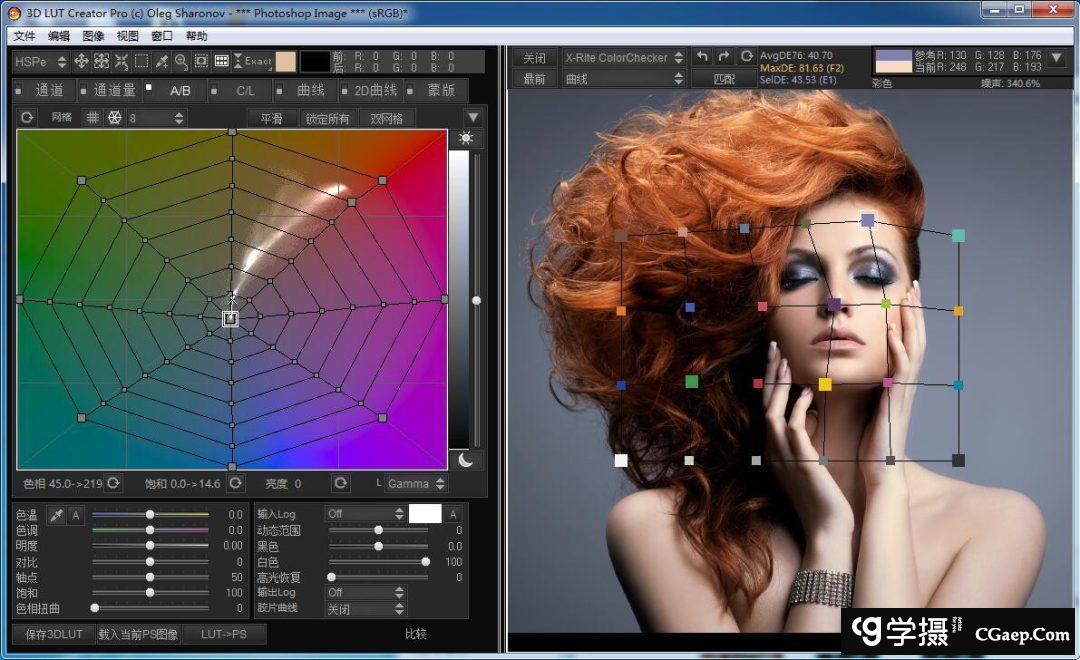The image size is (1080, 660).
Task: Open the 图像 menu
Action: click(x=93, y=36)
